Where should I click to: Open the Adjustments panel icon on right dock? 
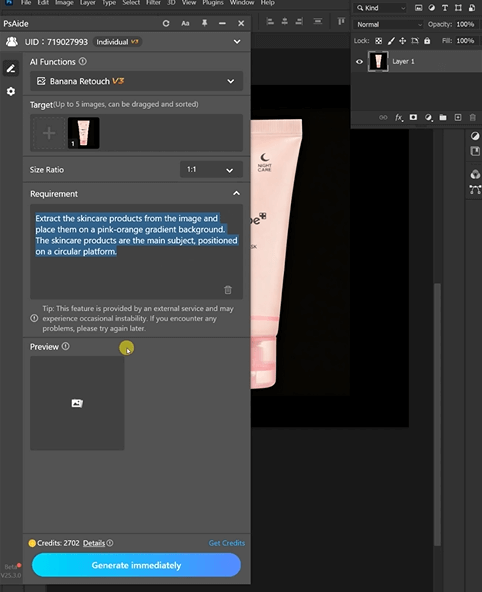(x=475, y=136)
